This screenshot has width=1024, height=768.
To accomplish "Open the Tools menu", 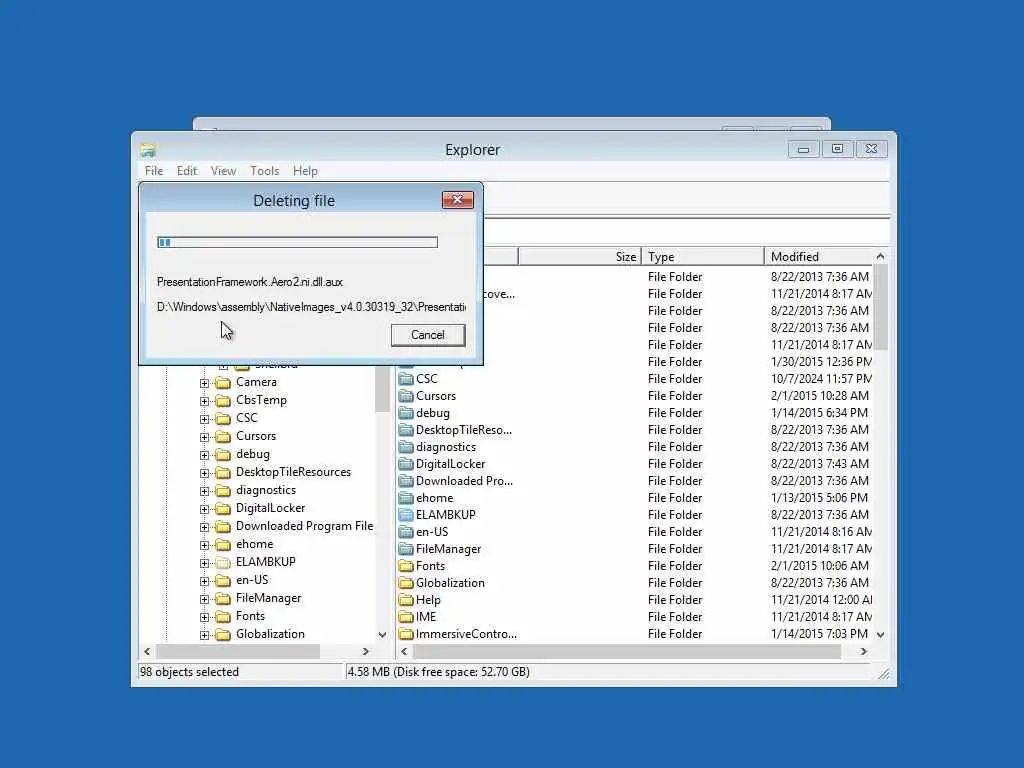I will [264, 171].
